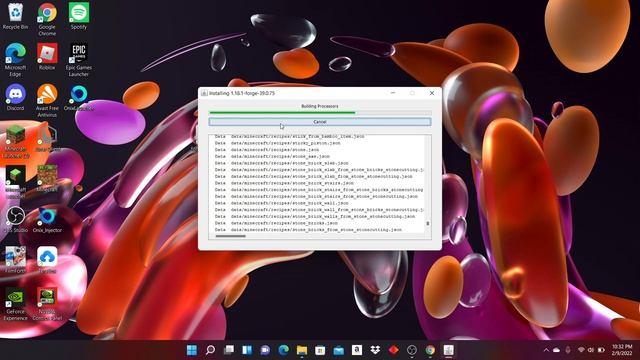The width and height of the screenshot is (640, 360).
Task: Select the Roblox desktop icon
Action: 47,57
